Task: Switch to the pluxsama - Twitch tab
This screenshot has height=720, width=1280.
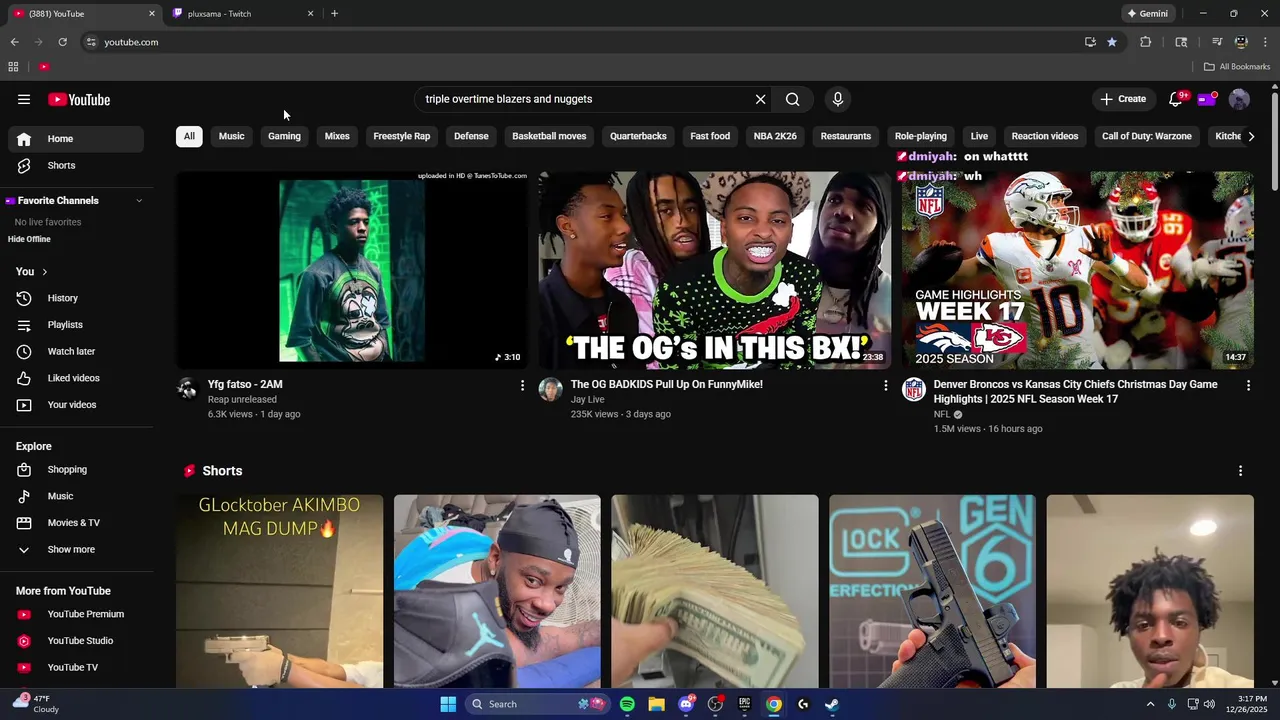Action: point(240,14)
